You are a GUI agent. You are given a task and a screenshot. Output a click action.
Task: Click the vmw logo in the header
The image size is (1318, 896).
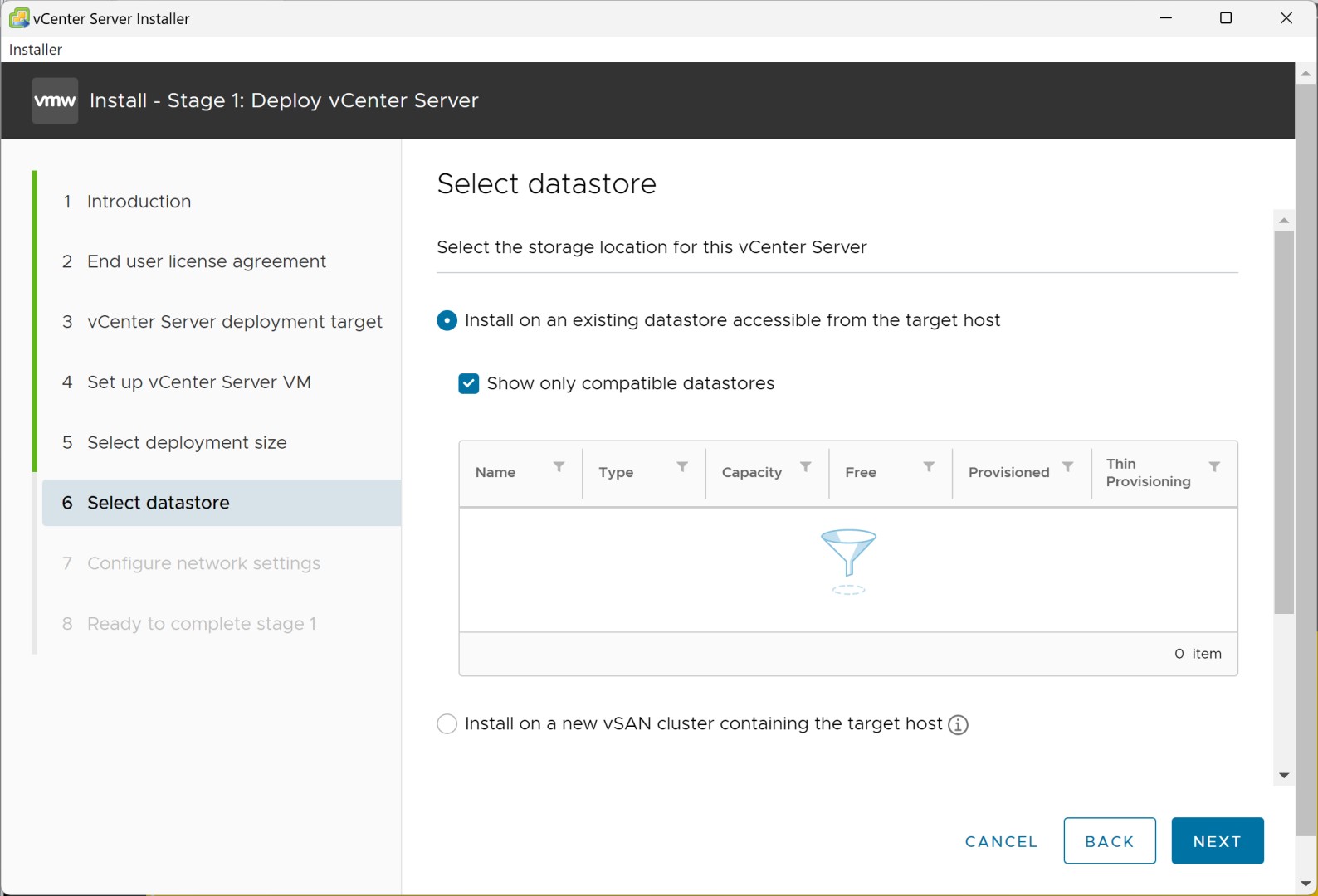[x=55, y=100]
